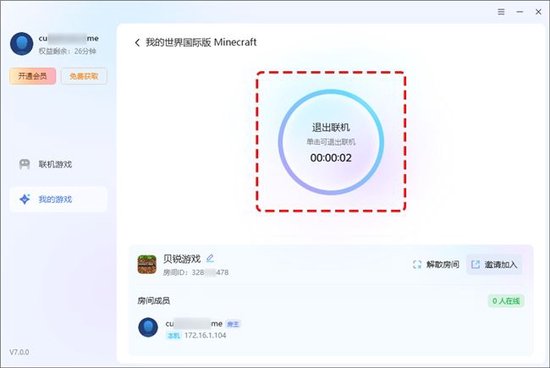Click the user avatar in the sidebar

[21, 44]
